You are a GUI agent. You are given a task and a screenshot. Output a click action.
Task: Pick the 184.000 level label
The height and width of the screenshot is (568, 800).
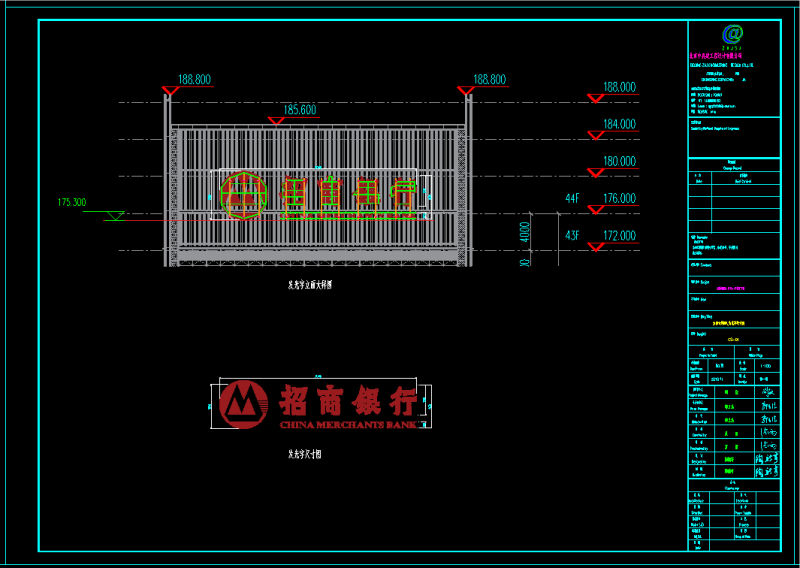point(619,125)
